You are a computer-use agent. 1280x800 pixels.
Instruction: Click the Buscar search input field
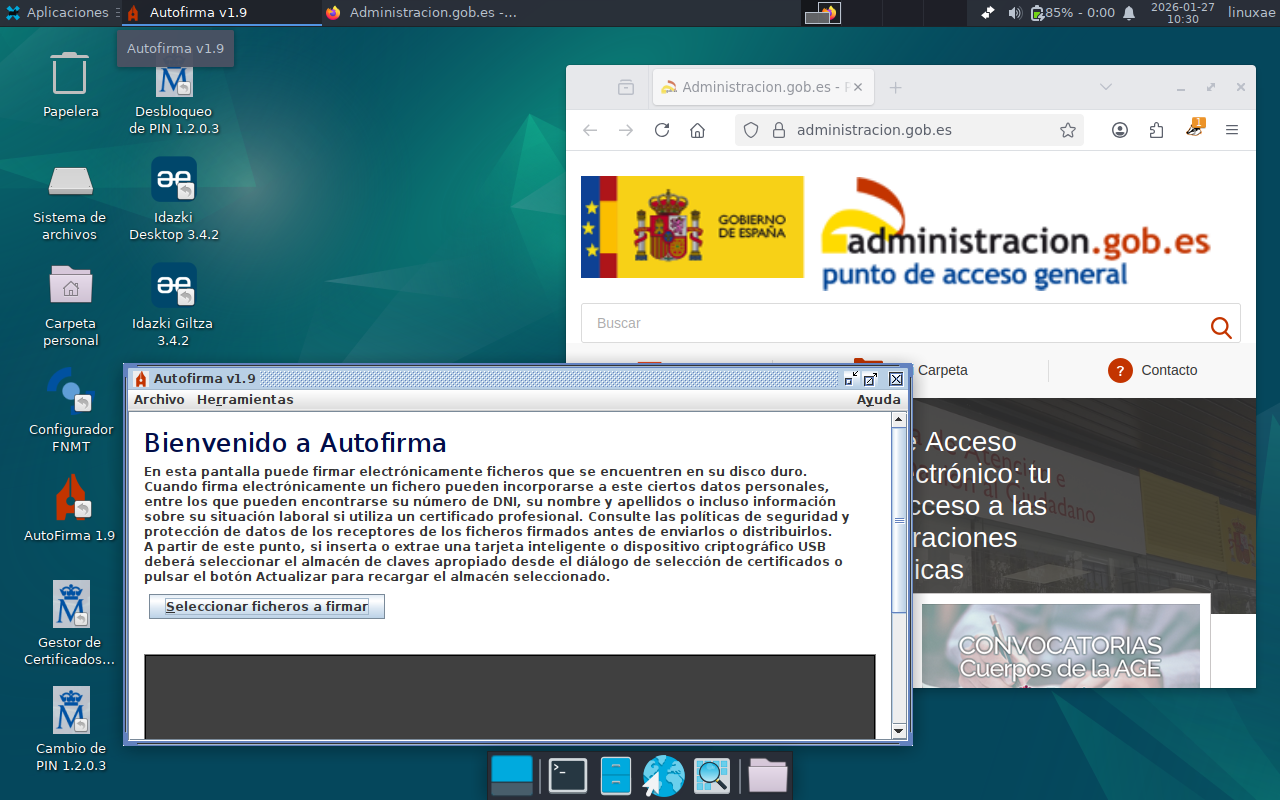[890, 323]
